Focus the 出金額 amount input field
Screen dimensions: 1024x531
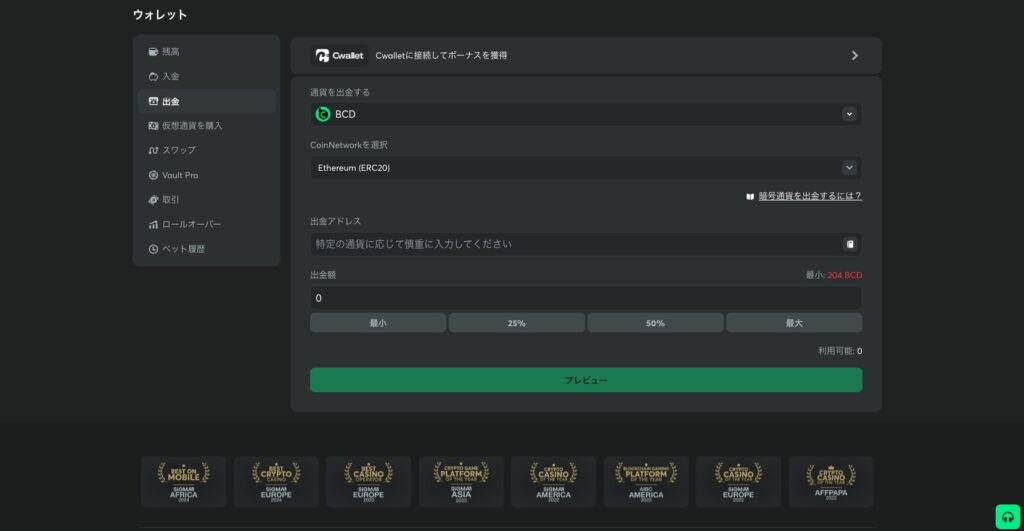tap(586, 298)
